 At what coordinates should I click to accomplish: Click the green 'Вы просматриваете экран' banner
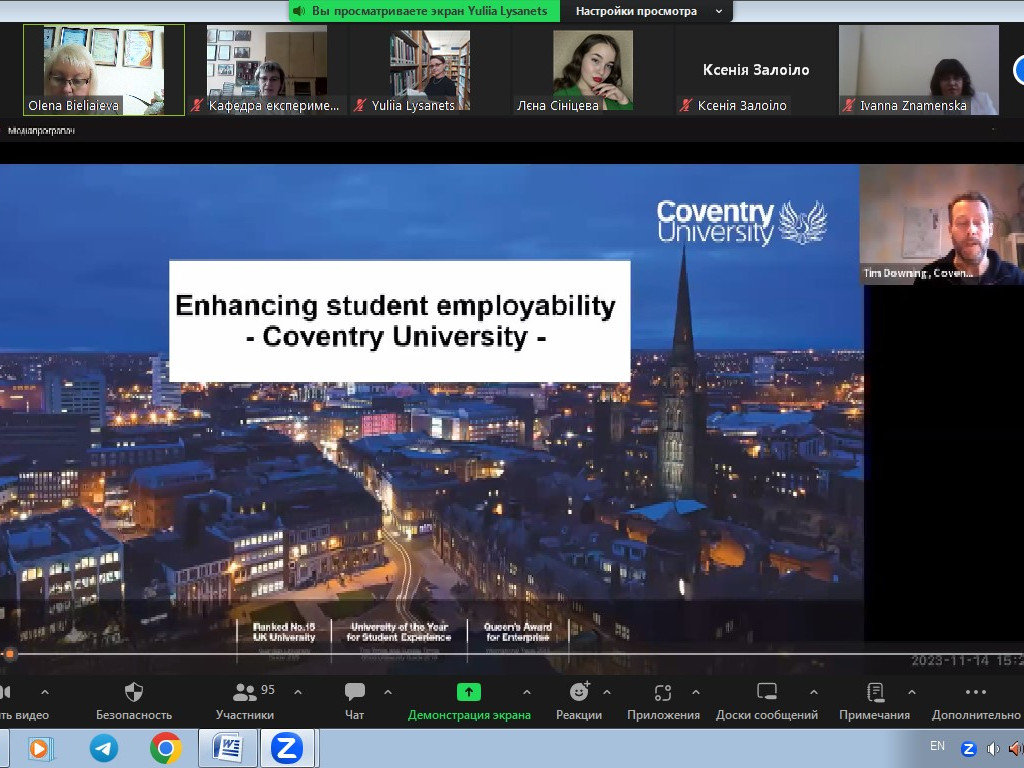pos(424,11)
